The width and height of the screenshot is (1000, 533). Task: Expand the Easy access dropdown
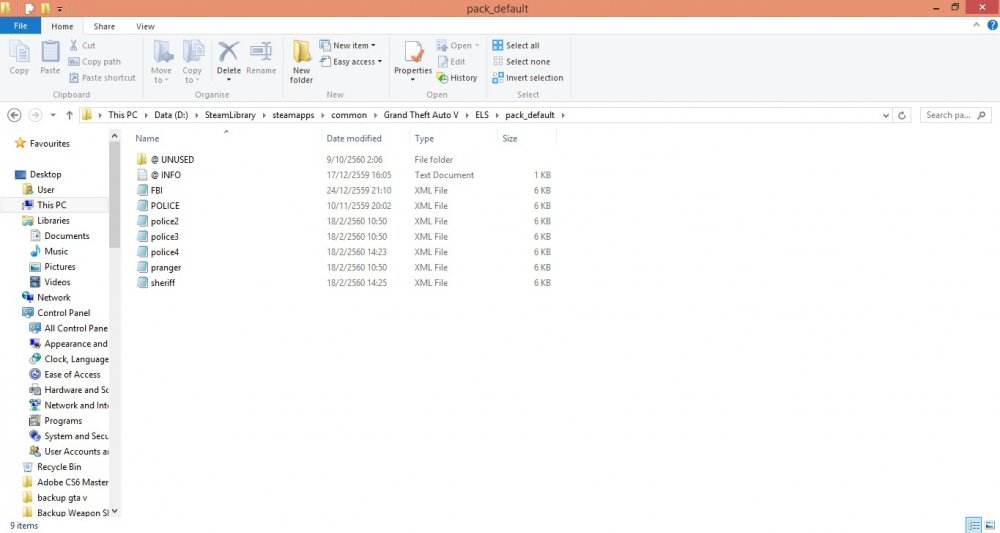pyautogui.click(x=351, y=62)
